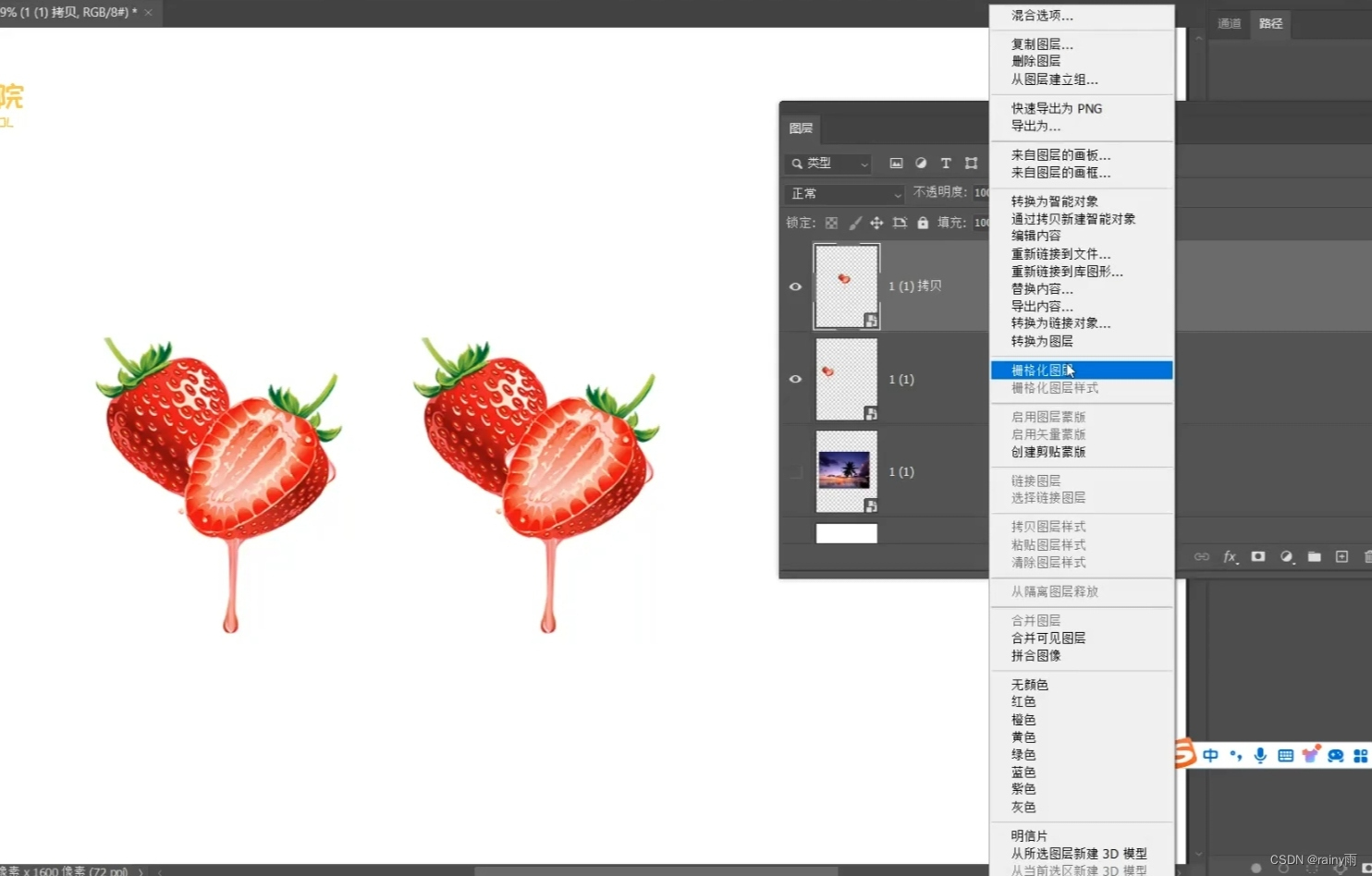
Task: Filter layers by adjustment layer type
Action: coord(921,164)
